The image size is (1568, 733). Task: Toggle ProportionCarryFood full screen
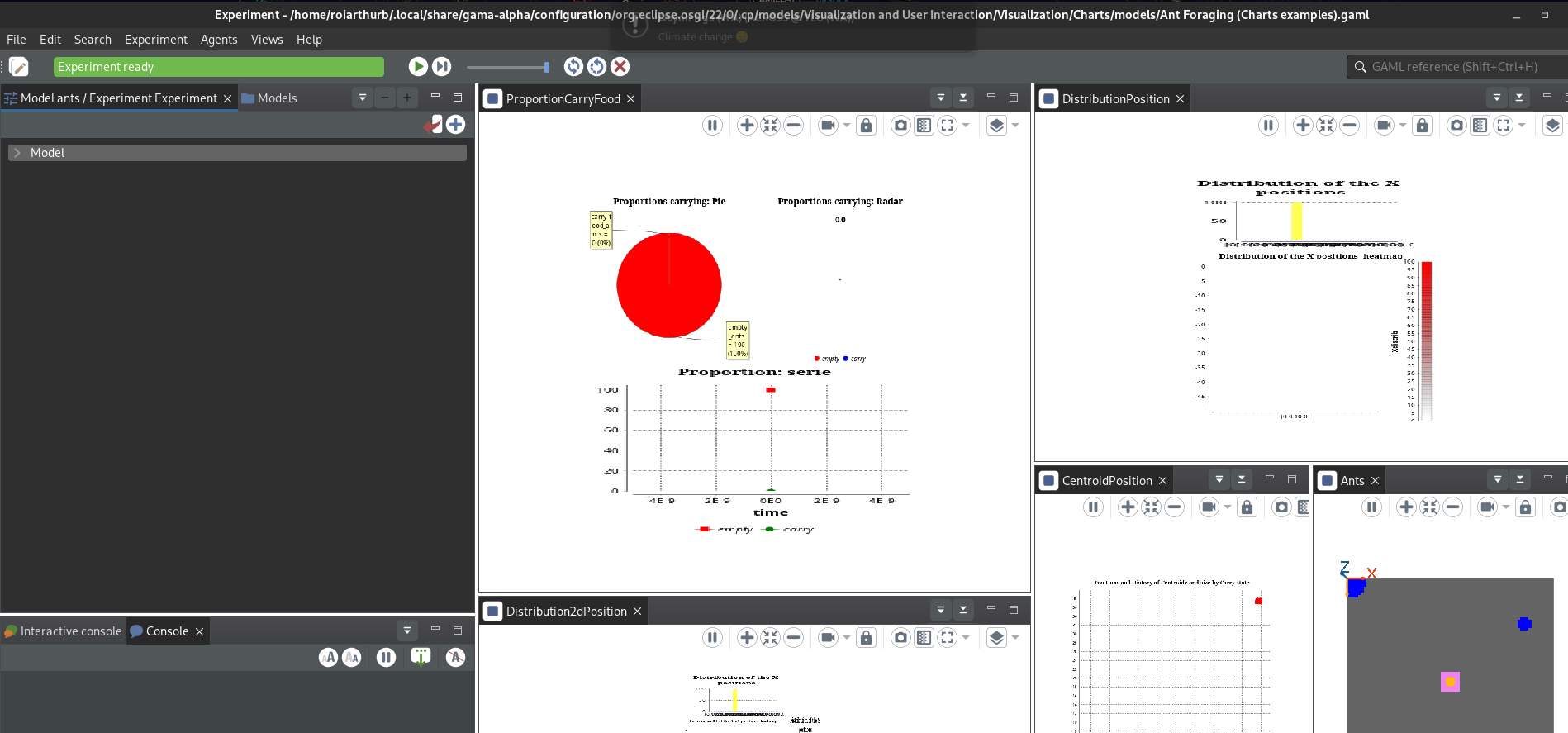pyautogui.click(x=947, y=125)
